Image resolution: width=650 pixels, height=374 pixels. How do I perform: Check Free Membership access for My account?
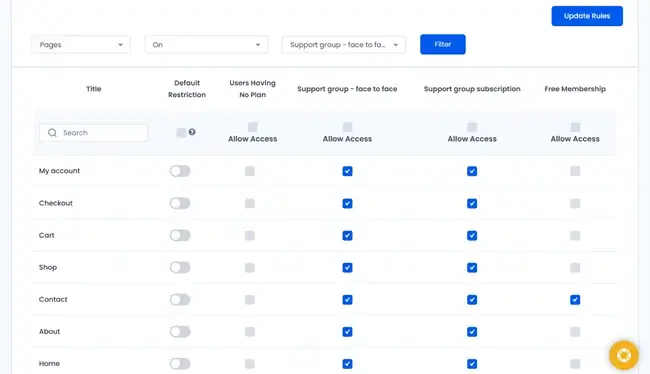coord(575,171)
